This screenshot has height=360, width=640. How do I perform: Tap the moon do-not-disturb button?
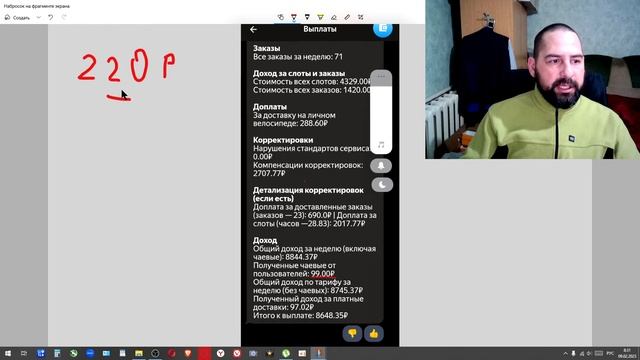(382, 184)
